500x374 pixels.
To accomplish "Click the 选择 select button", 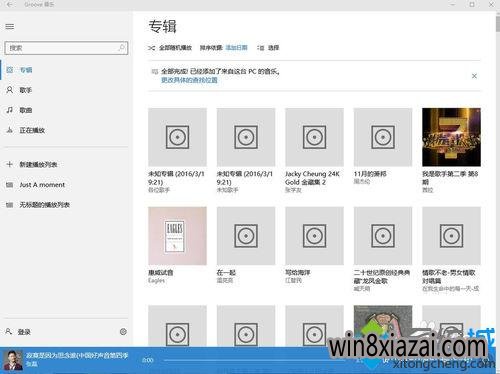I will point(268,48).
